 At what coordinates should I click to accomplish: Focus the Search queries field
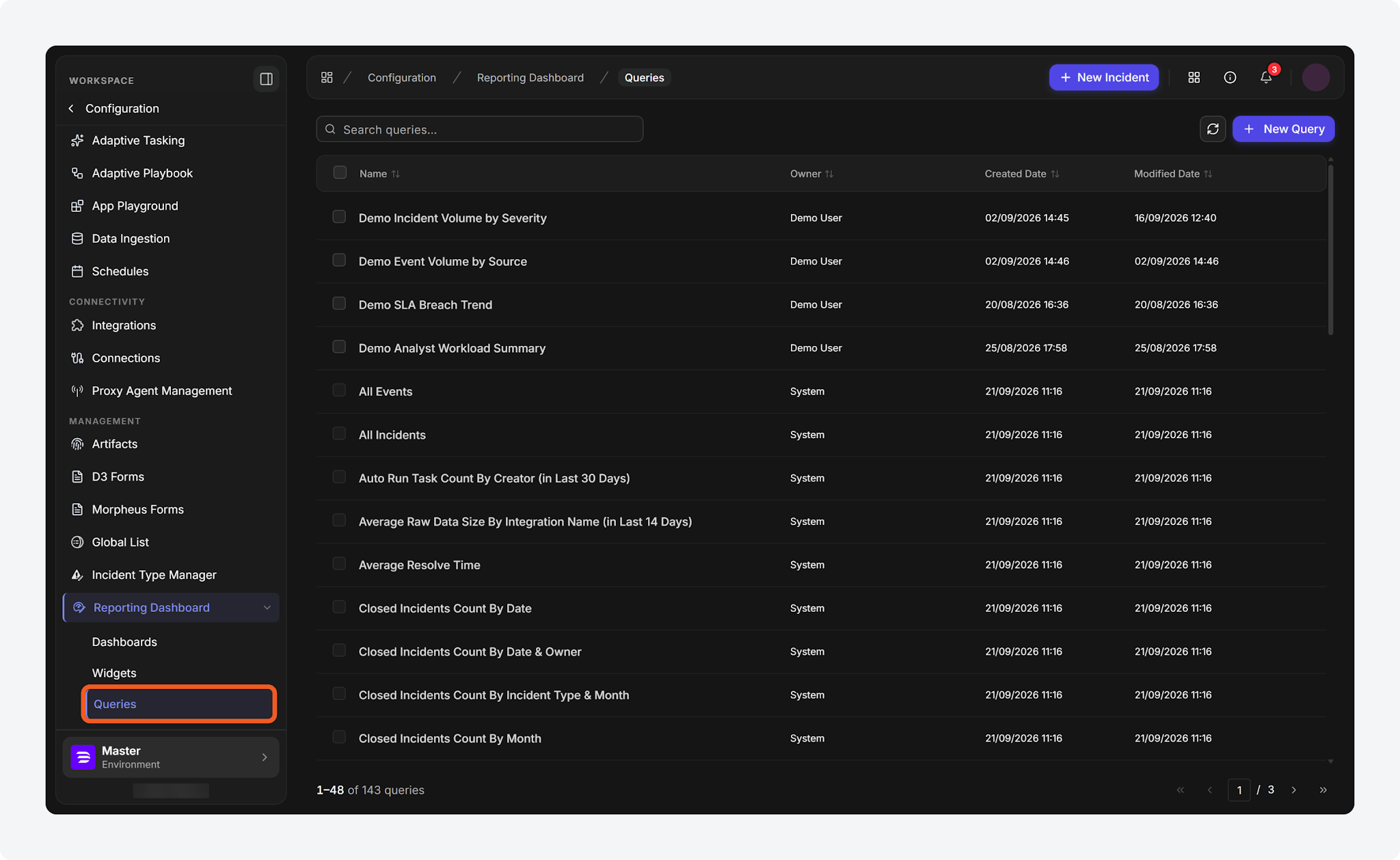click(479, 129)
